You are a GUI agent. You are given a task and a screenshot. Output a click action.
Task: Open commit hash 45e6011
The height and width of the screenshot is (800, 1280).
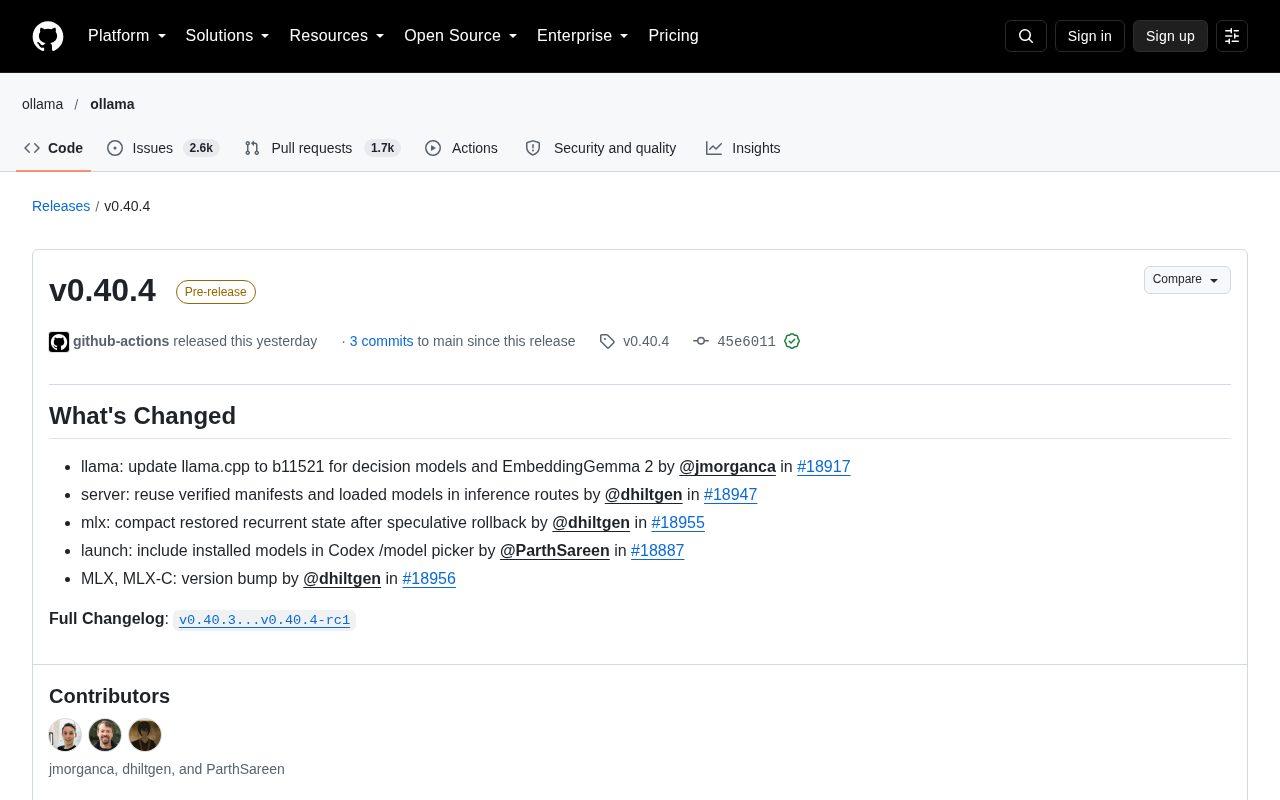(746, 342)
